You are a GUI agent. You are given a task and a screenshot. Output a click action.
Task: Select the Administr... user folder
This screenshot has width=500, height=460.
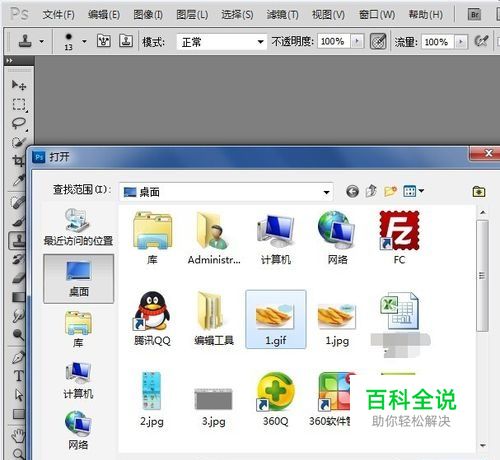click(x=214, y=238)
